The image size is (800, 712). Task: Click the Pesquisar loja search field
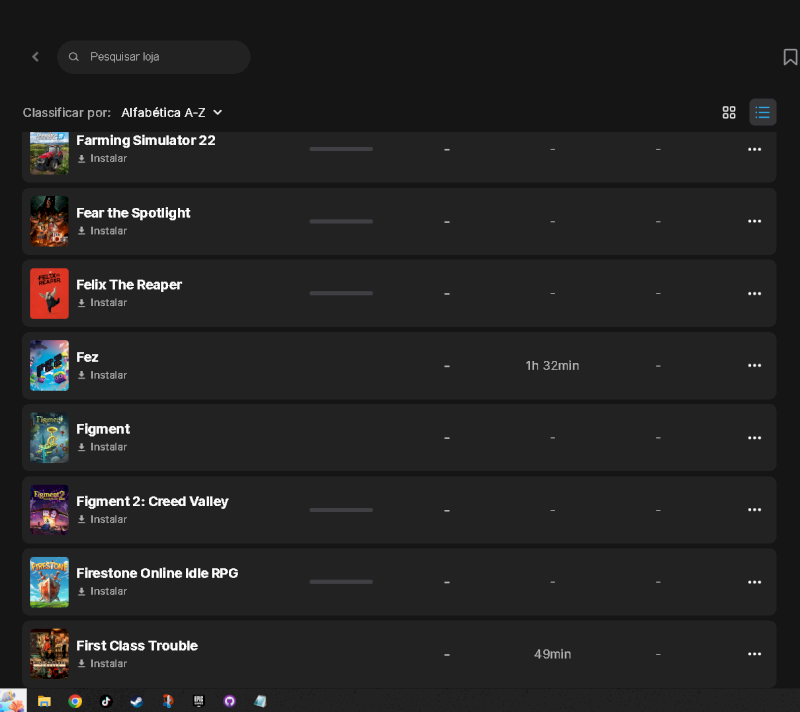pyautogui.click(x=154, y=57)
